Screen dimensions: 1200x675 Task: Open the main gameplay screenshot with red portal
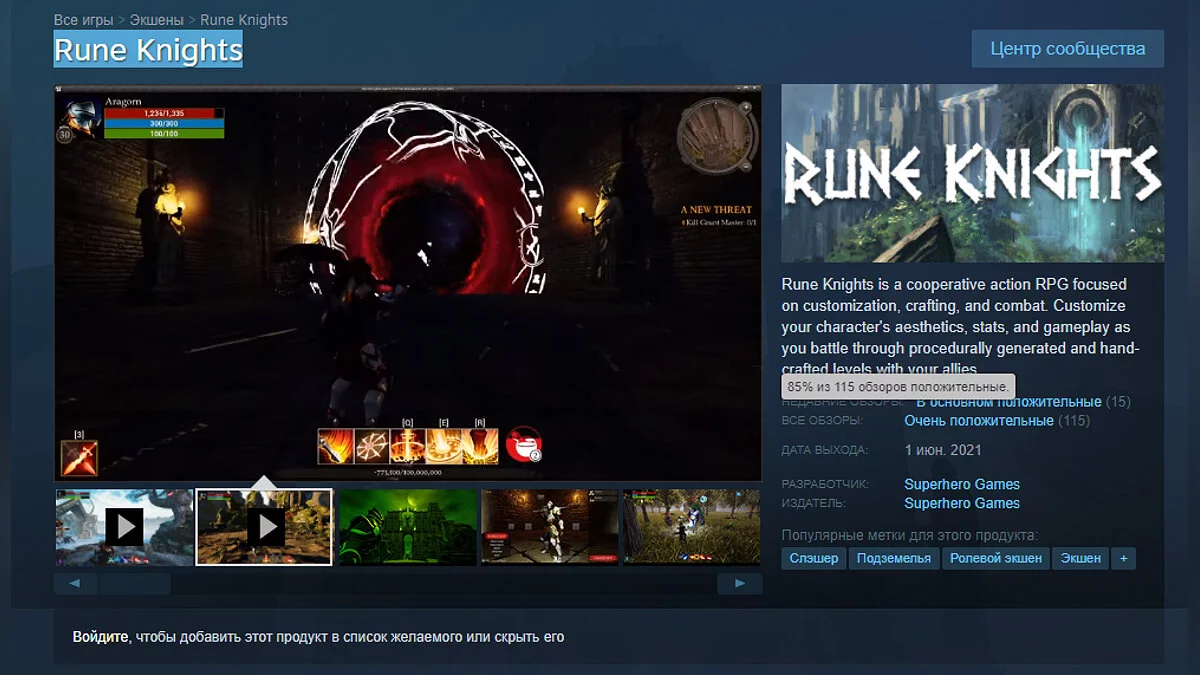(408, 283)
